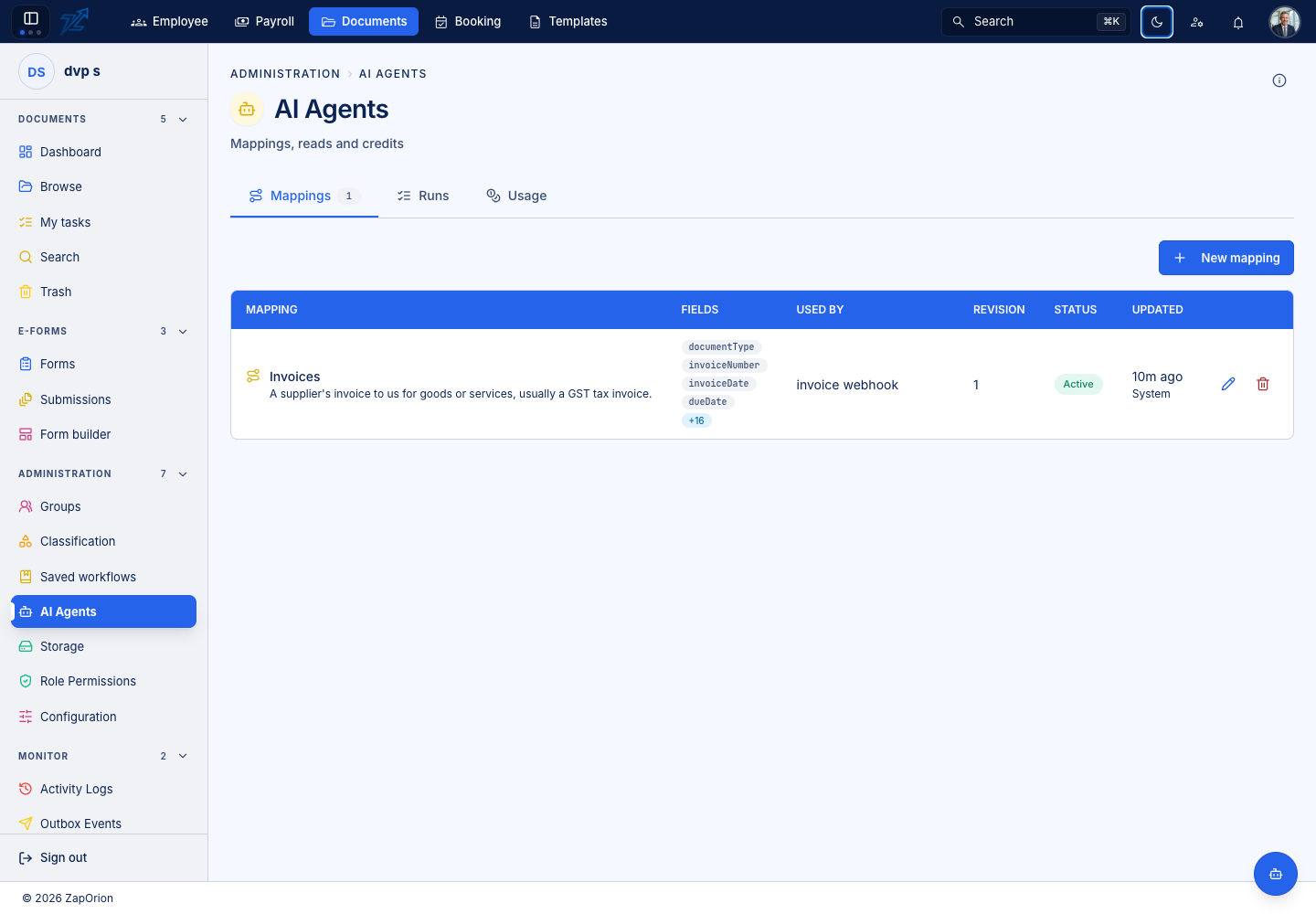
Task: Open Payroll top menu
Action: click(265, 21)
